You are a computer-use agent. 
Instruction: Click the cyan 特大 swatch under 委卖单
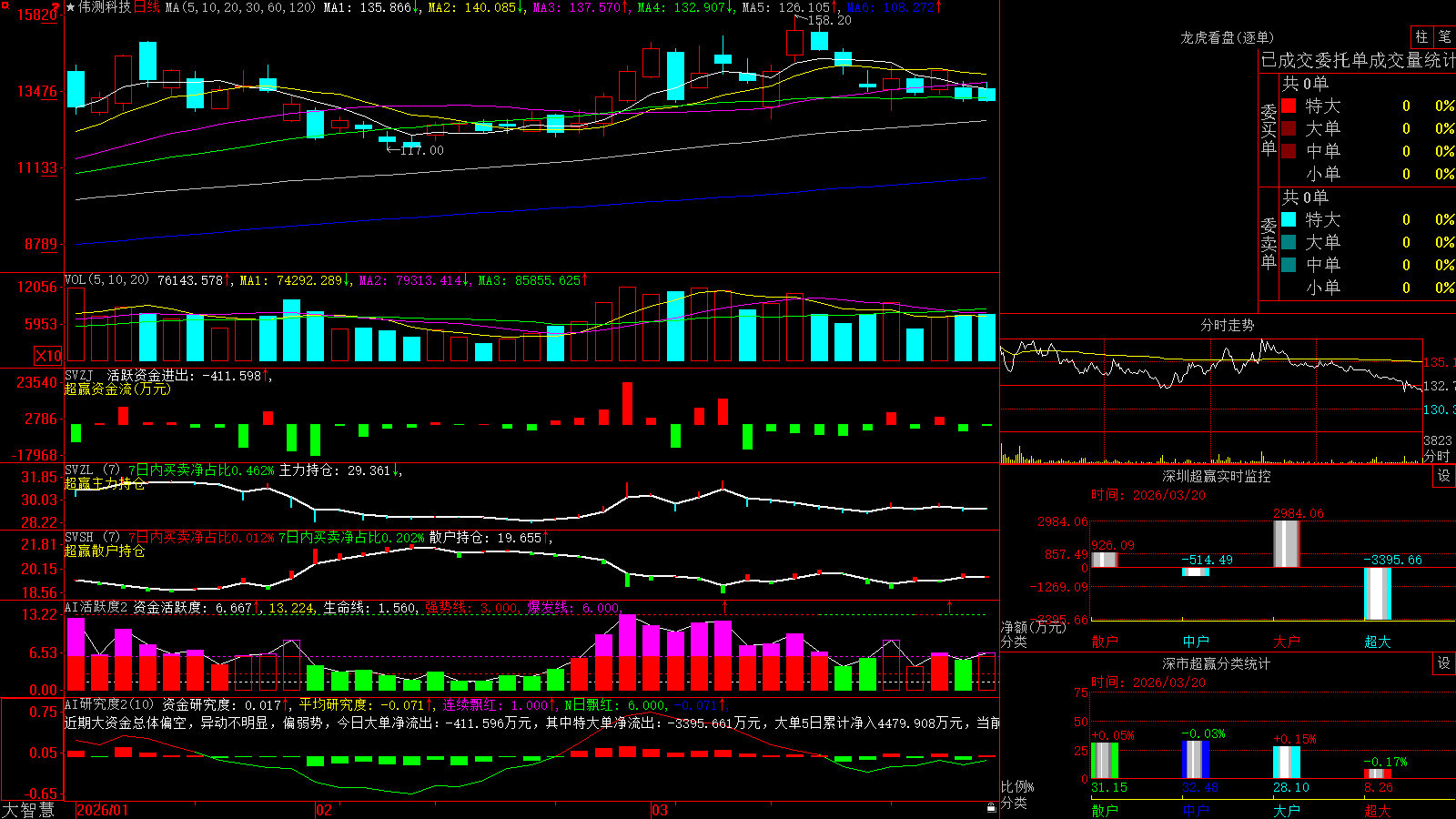tap(1289, 219)
